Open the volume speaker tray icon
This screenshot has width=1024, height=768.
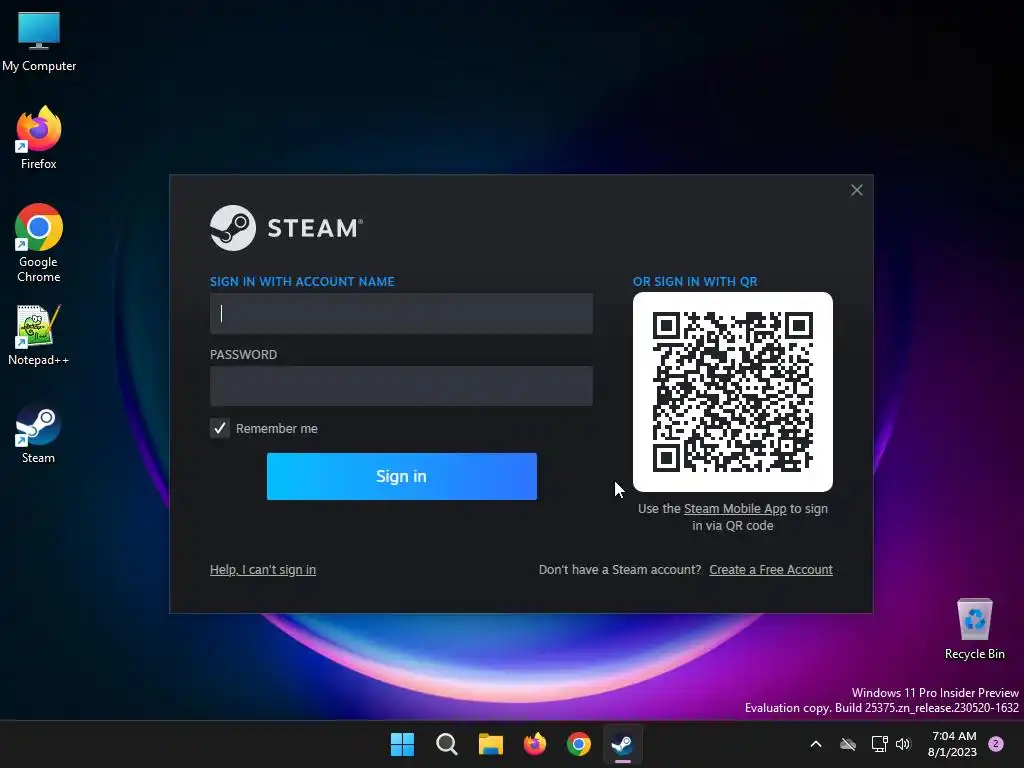pyautogui.click(x=903, y=744)
